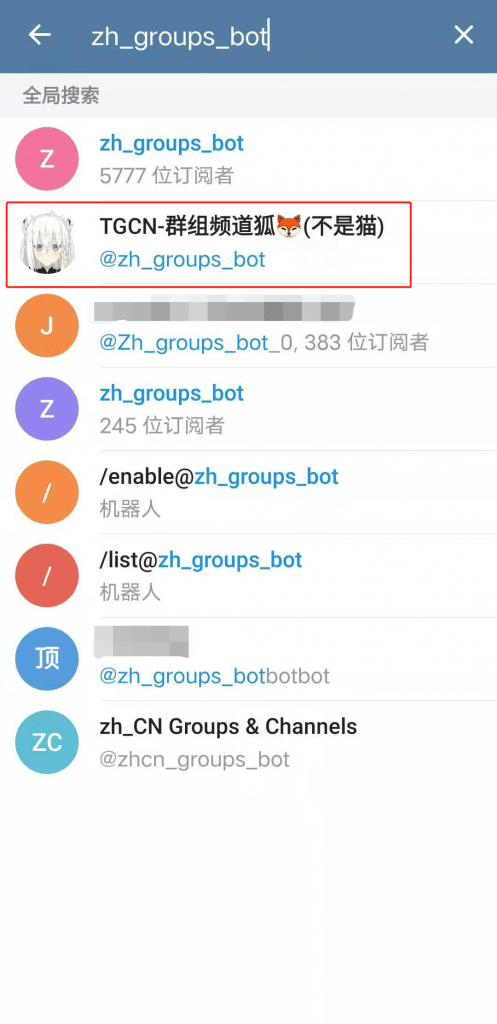Viewport: 497px width, 1024px height.
Task: Open the @zh_groups_botbotbot result
Action: (248, 659)
